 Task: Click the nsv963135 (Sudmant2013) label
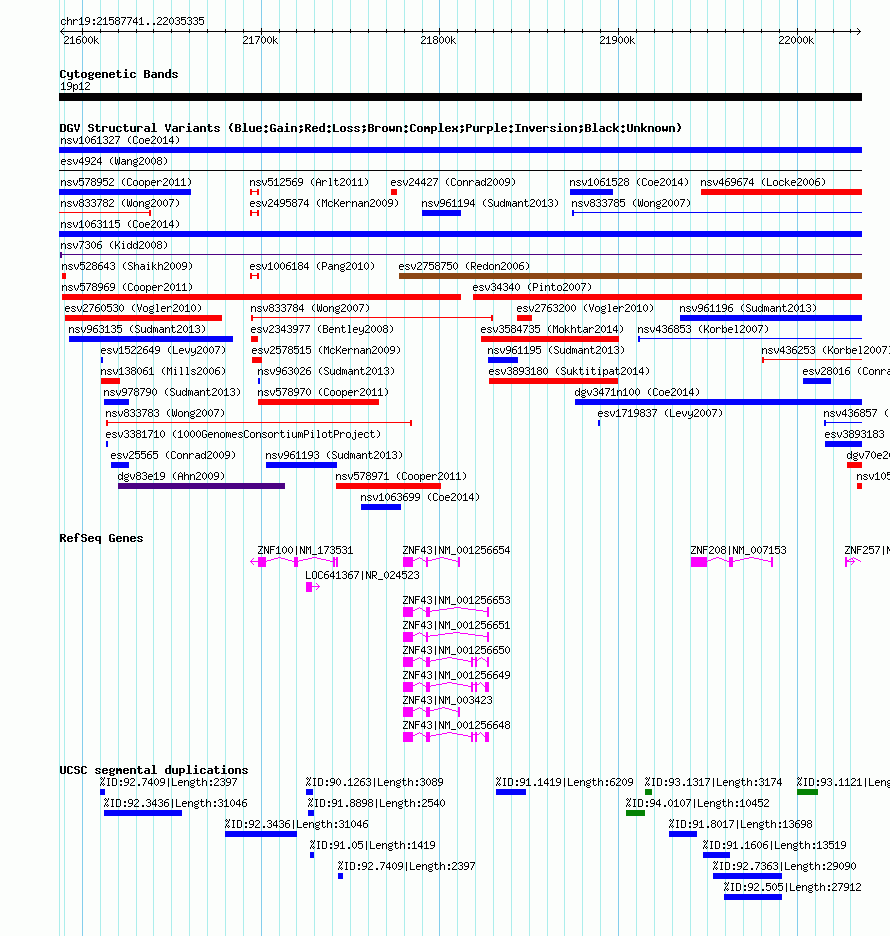(x=137, y=329)
